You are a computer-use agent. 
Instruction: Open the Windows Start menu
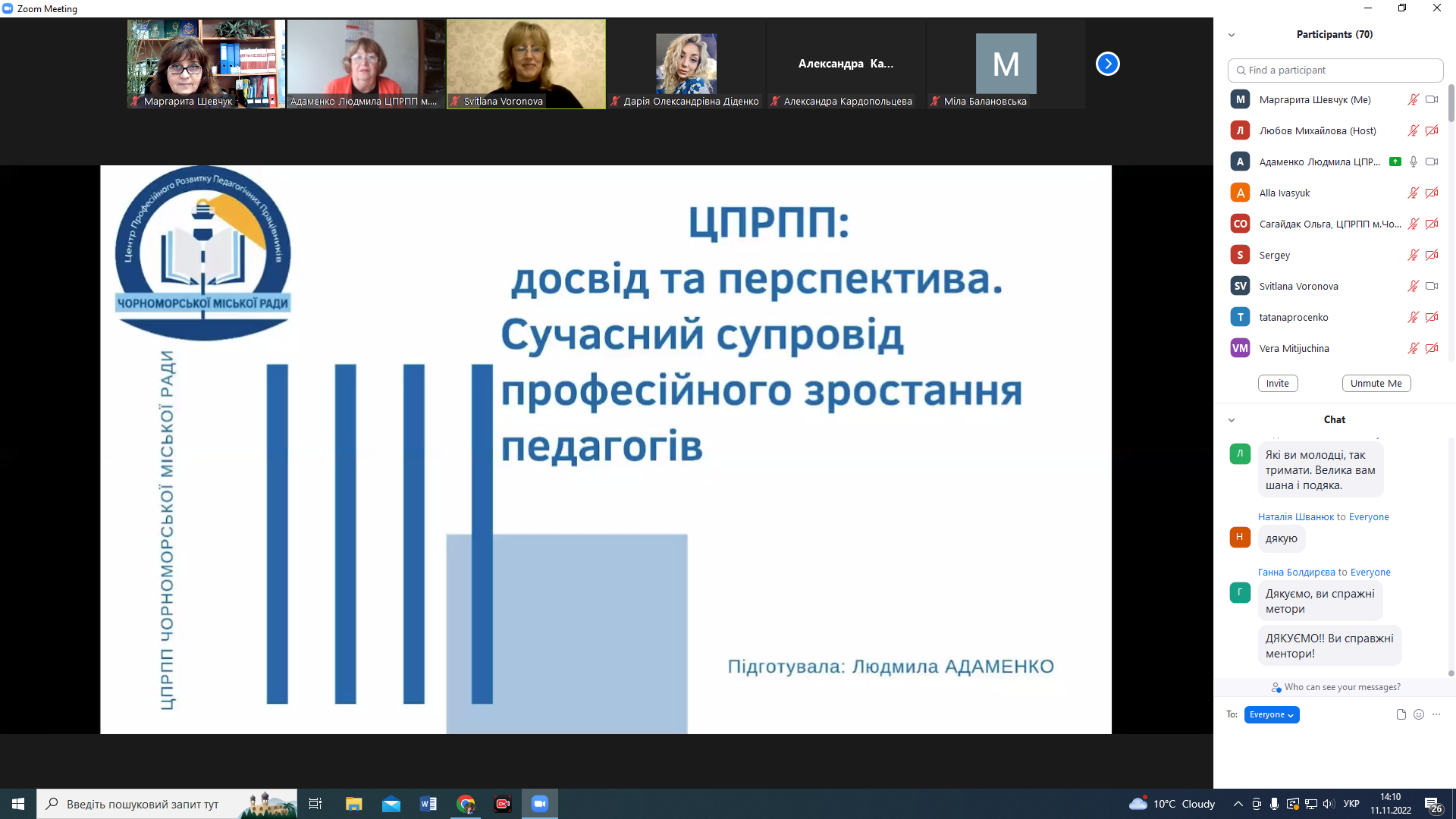tap(18, 804)
